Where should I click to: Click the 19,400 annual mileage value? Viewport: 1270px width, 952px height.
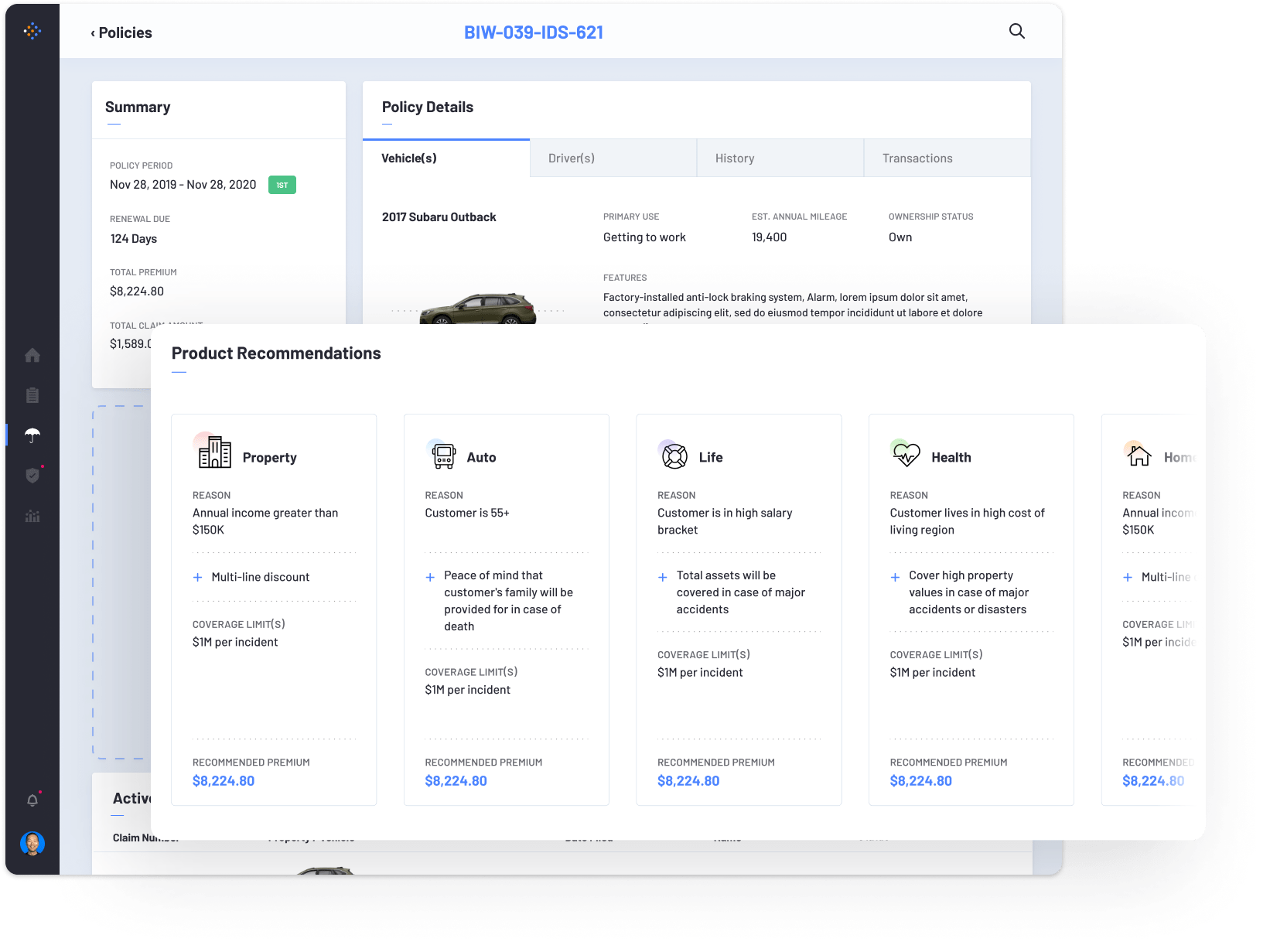point(770,237)
